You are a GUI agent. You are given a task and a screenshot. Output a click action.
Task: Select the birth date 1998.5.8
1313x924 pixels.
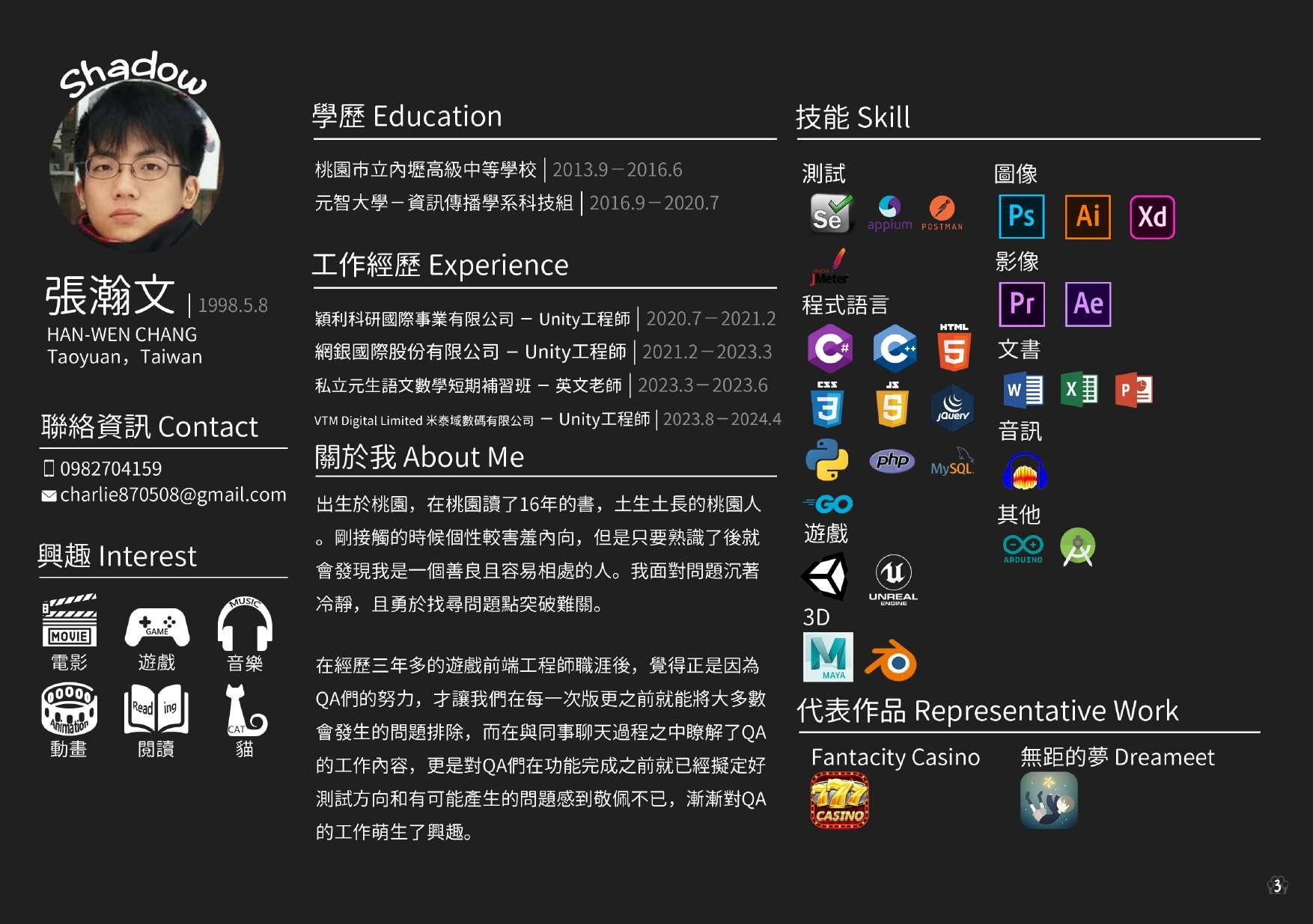pos(232,305)
